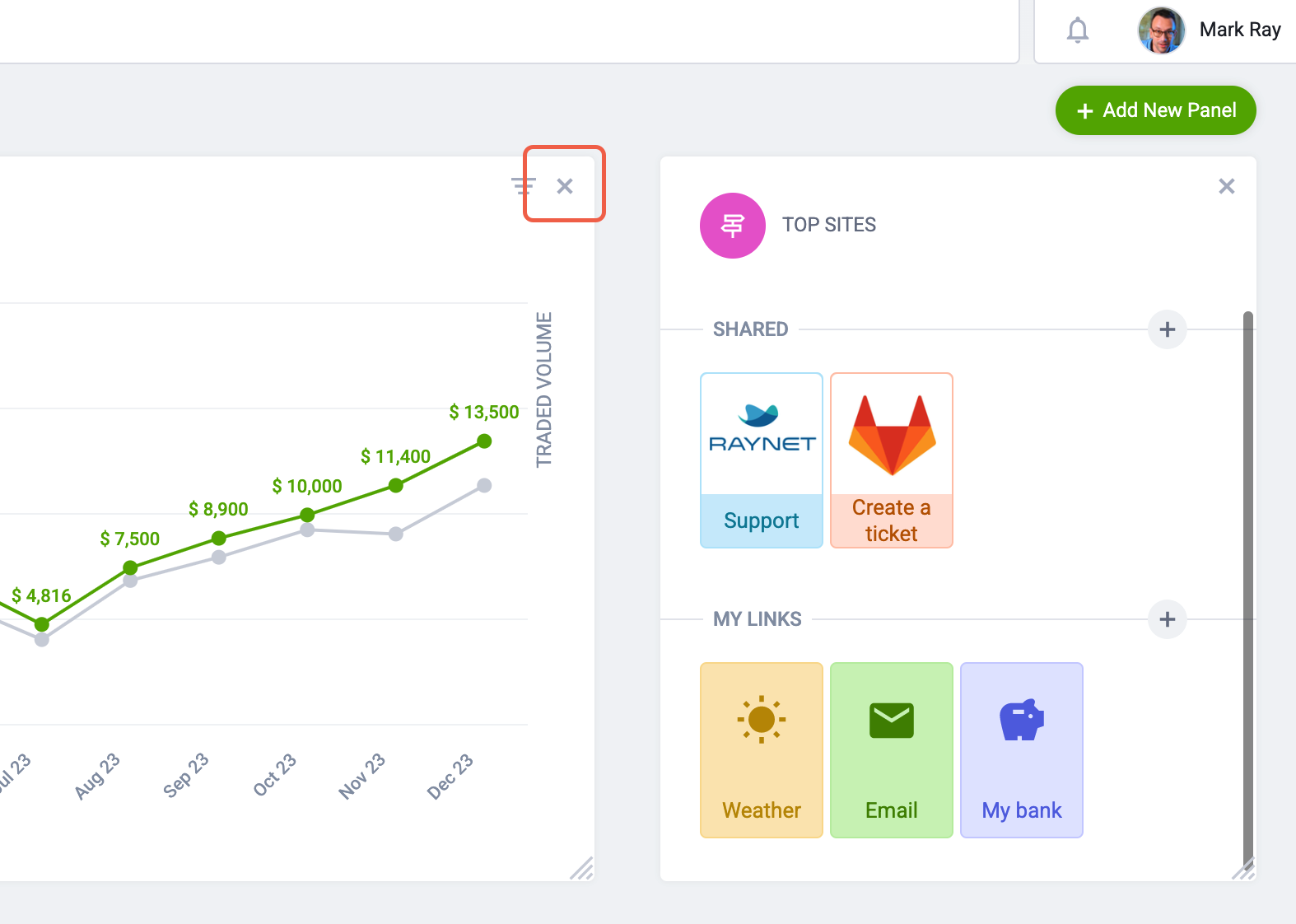Click the resize handle of TOP SITES panel

click(x=1243, y=870)
